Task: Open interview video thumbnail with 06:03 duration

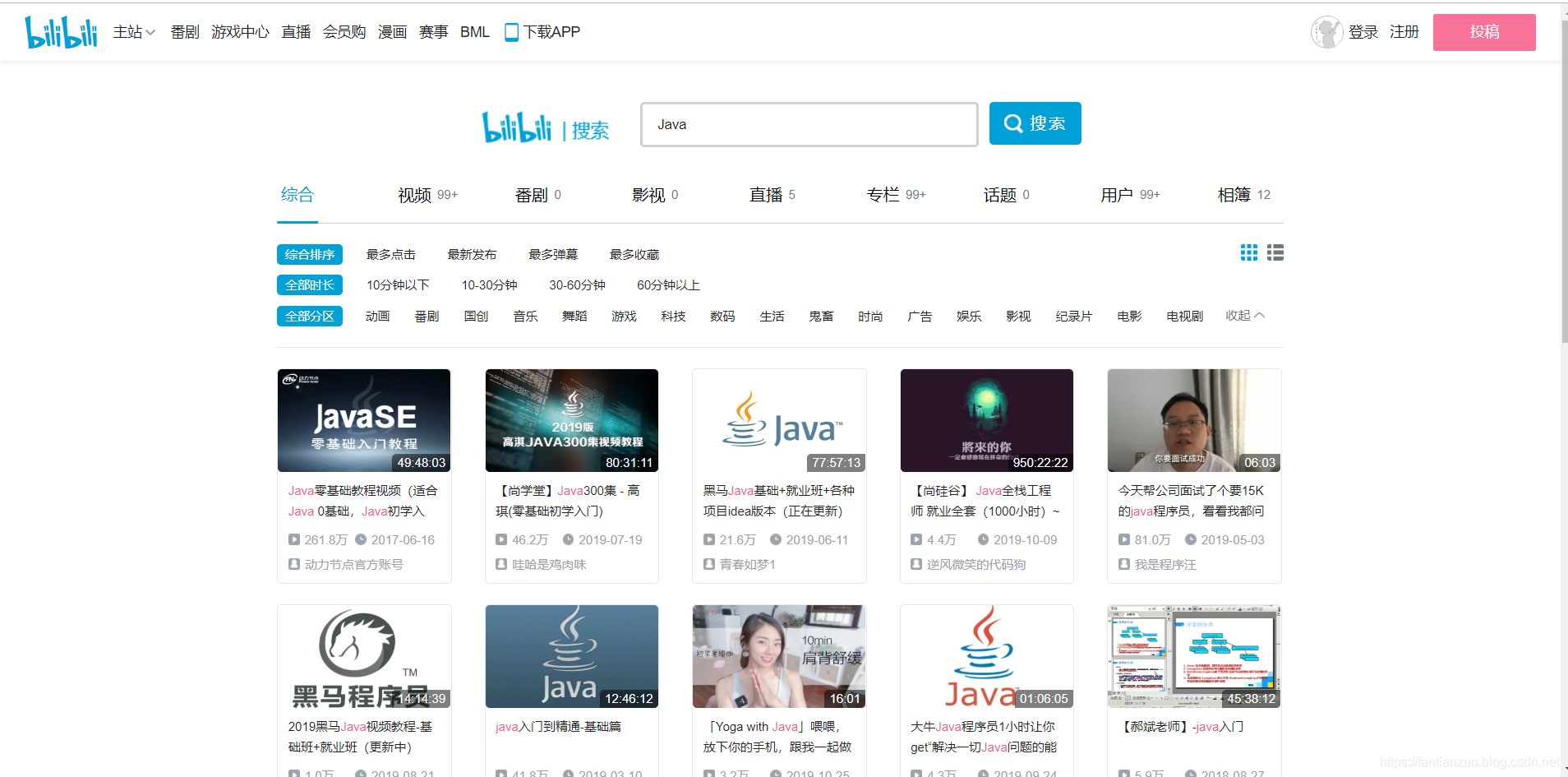Action: click(1194, 420)
